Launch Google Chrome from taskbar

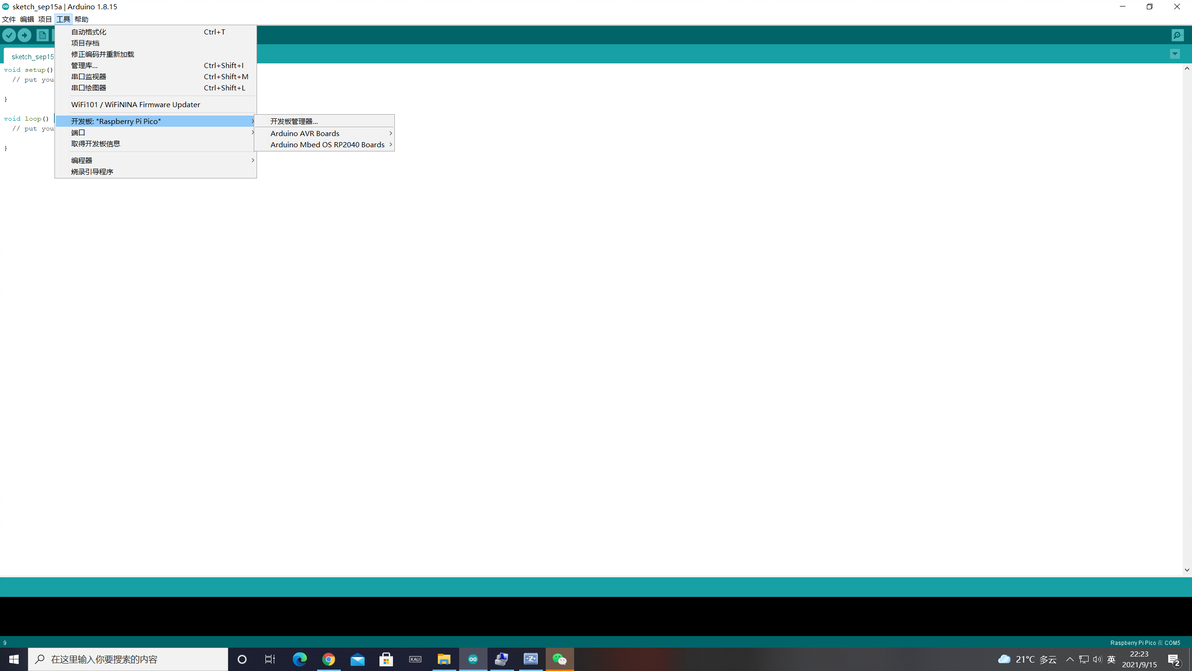click(x=328, y=659)
